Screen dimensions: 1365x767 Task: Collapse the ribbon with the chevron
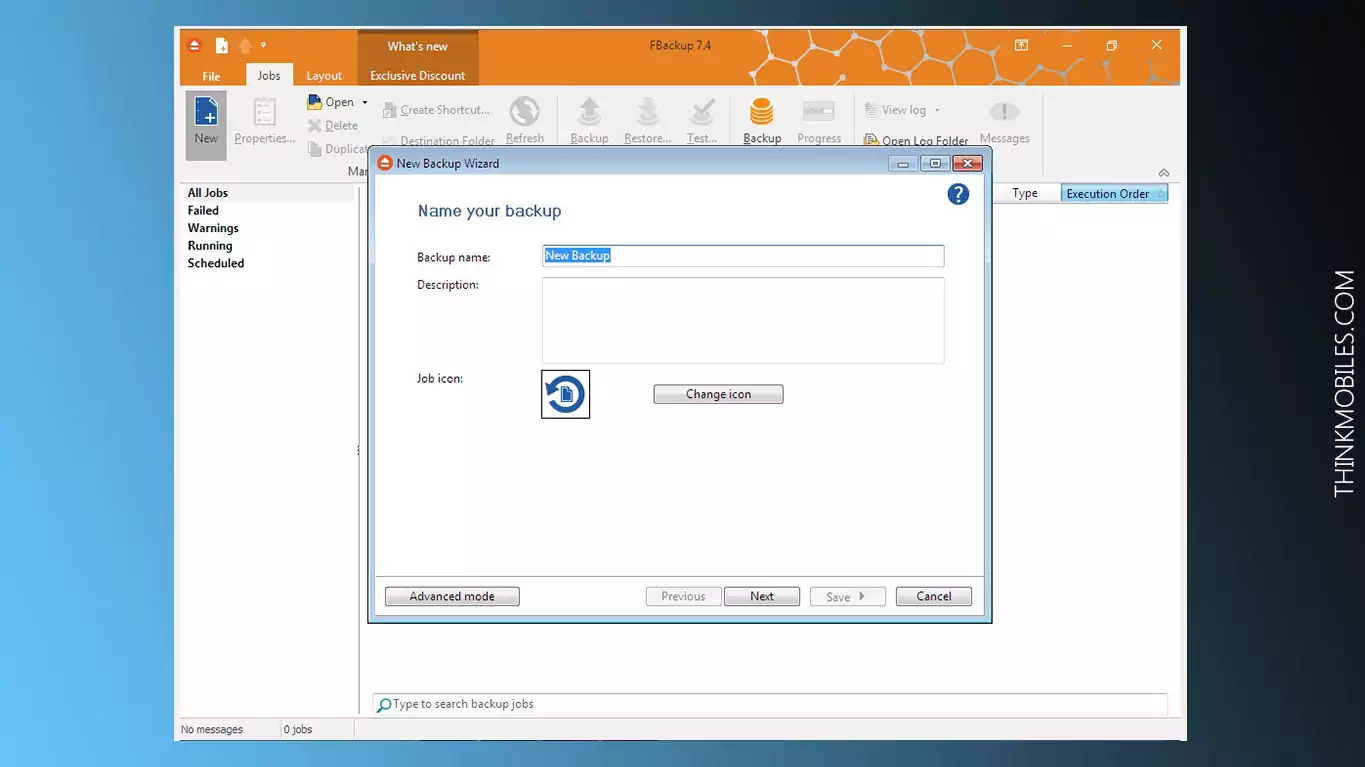click(1163, 173)
